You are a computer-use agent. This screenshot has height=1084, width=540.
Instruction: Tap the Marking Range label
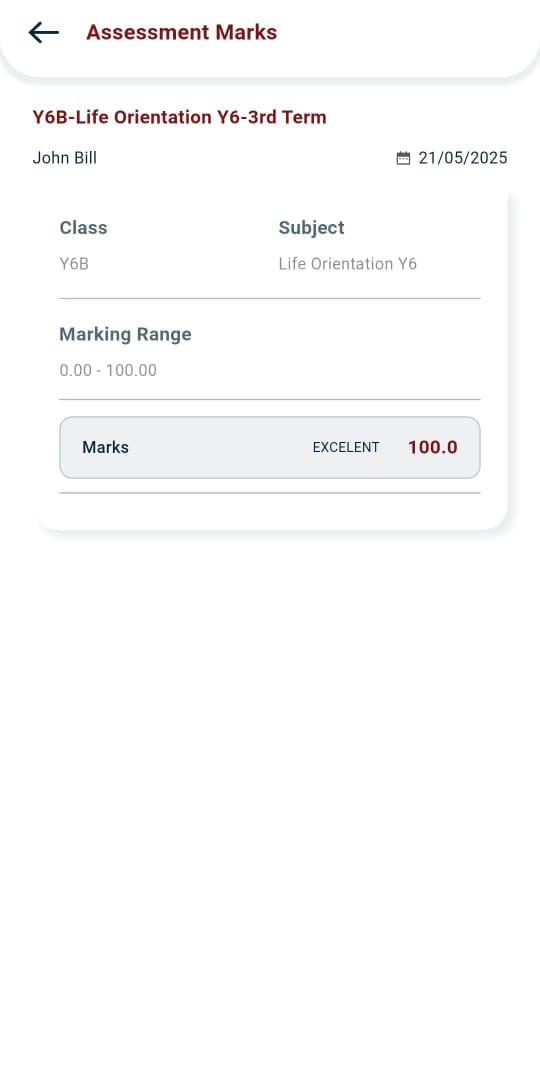125,335
